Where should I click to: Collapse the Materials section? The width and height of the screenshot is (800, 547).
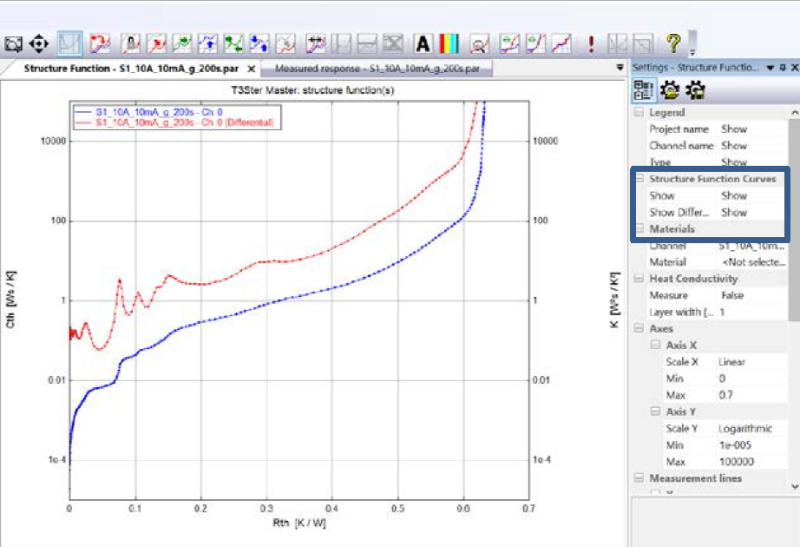pyautogui.click(x=639, y=228)
